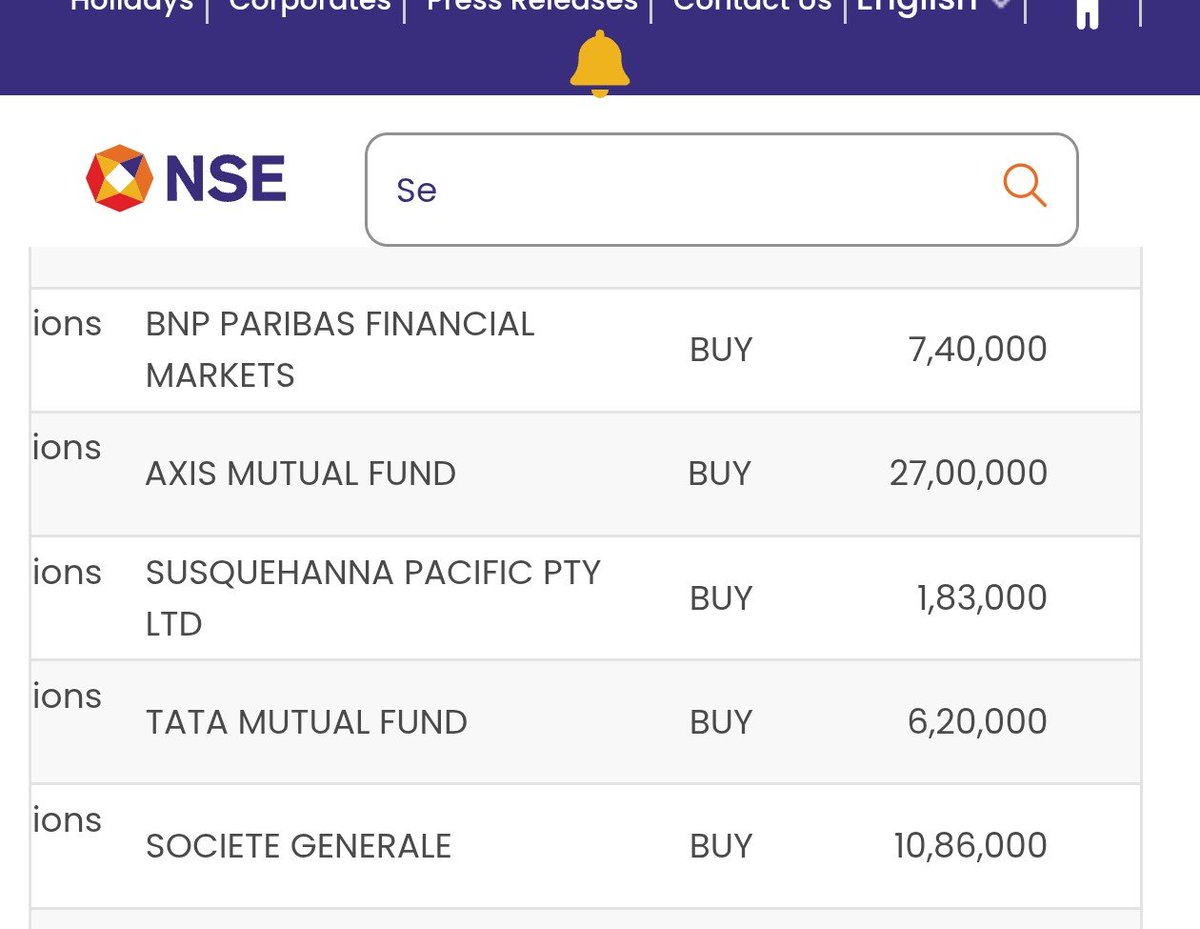1200x929 pixels.
Task: Open the Holidays menu link
Action: click(x=130, y=5)
